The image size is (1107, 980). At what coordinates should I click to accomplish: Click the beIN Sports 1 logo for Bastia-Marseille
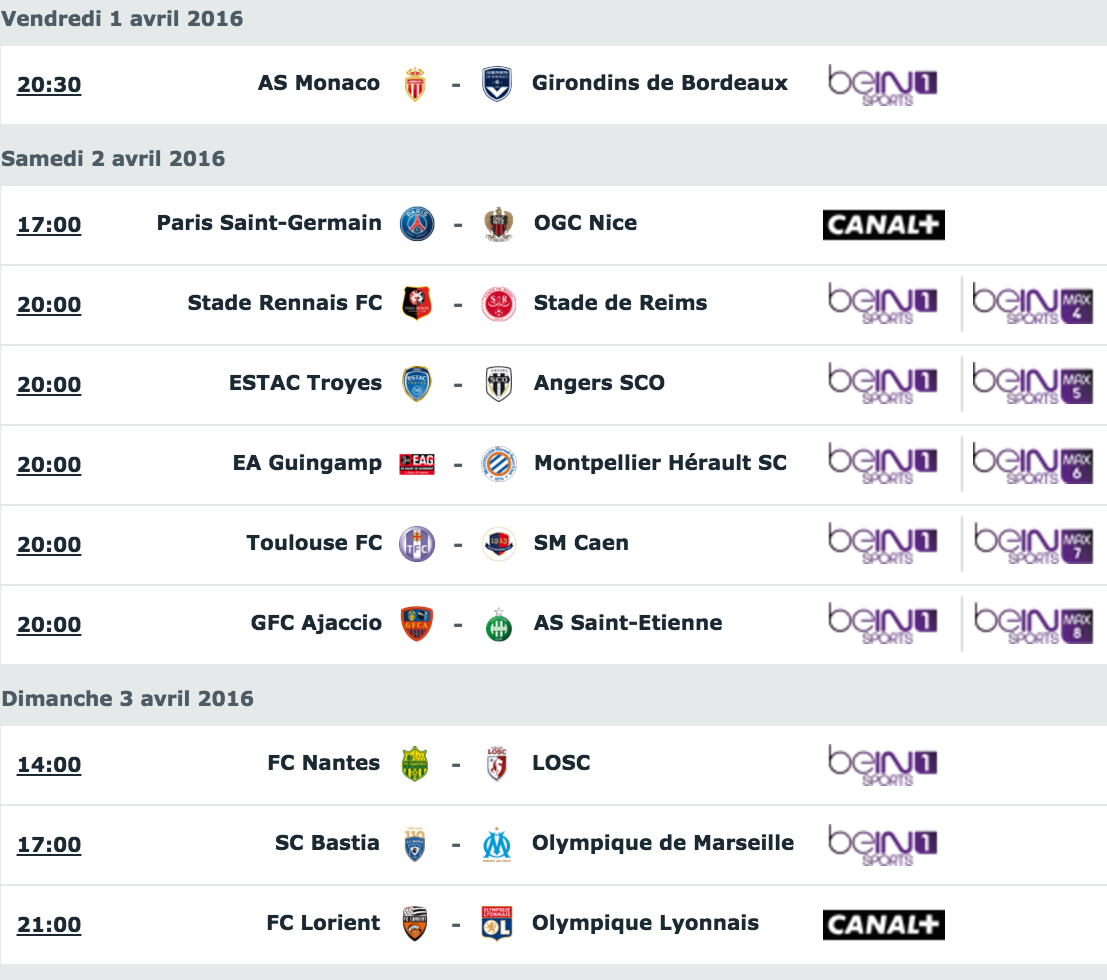coord(882,844)
